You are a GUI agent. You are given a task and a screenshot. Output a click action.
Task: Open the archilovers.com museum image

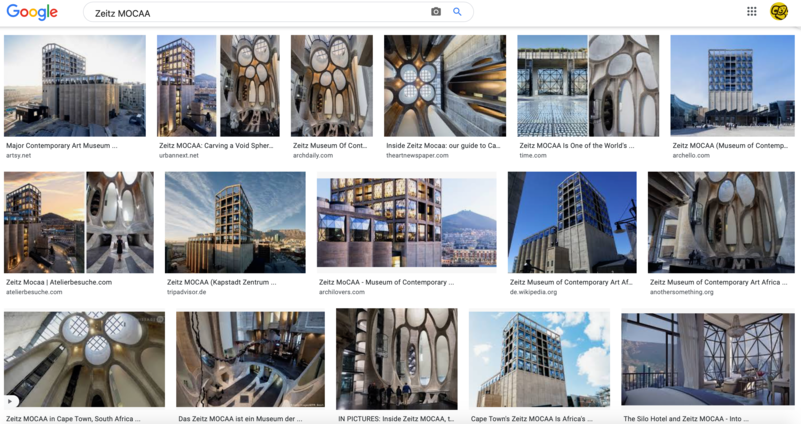[x=406, y=222]
